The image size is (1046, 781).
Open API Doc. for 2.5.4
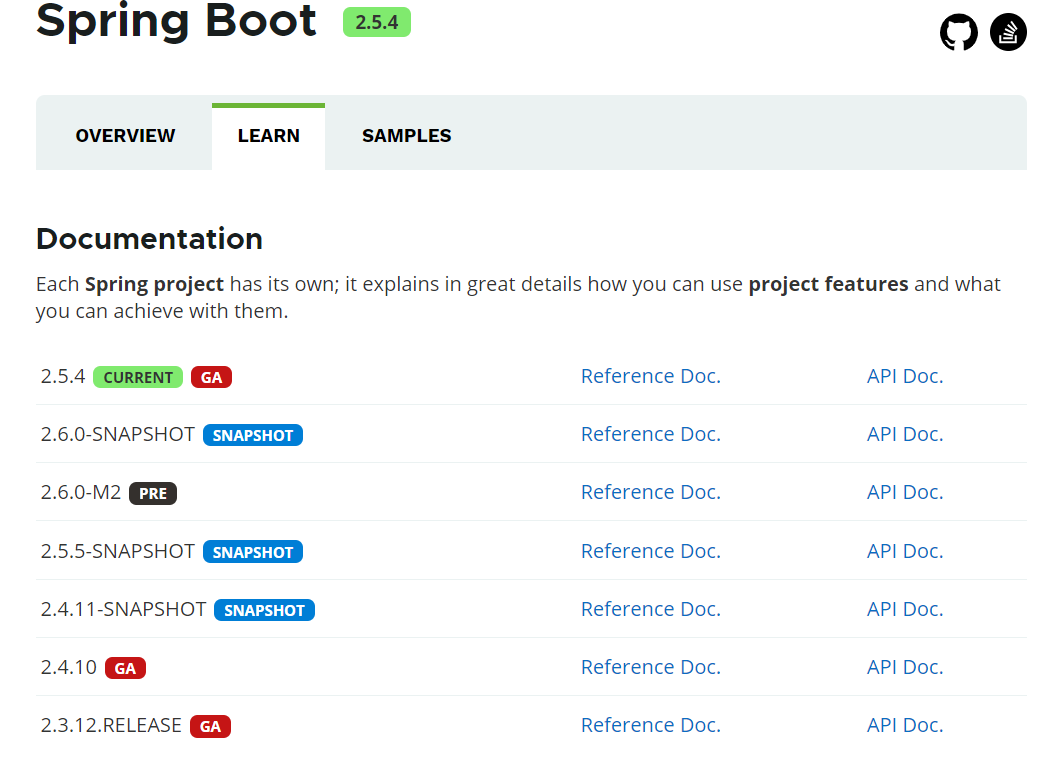pyautogui.click(x=905, y=376)
